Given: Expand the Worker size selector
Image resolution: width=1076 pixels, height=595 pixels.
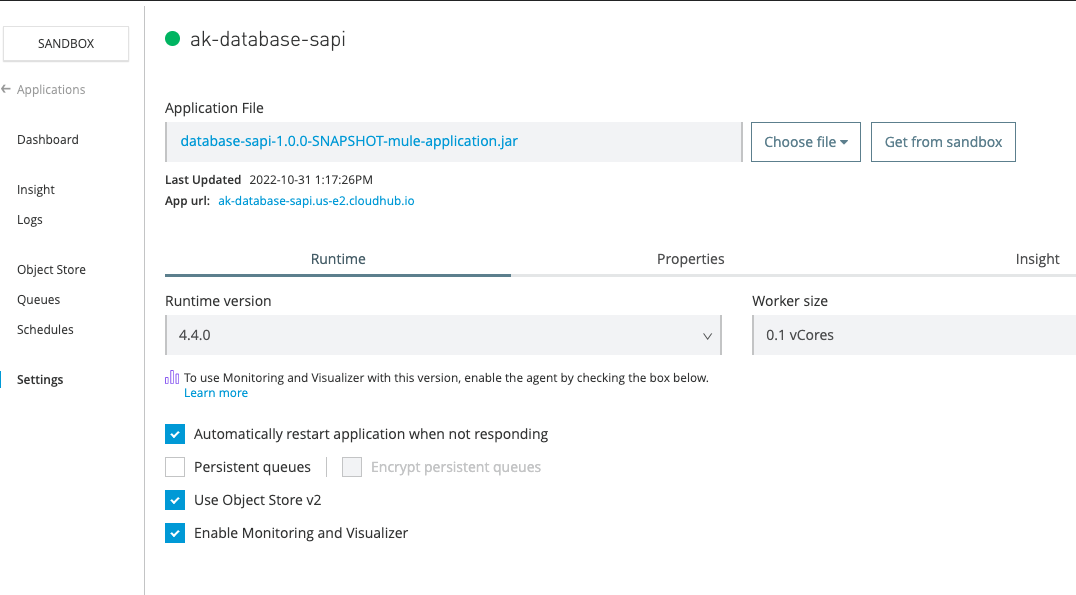Looking at the screenshot, I should click(x=913, y=335).
